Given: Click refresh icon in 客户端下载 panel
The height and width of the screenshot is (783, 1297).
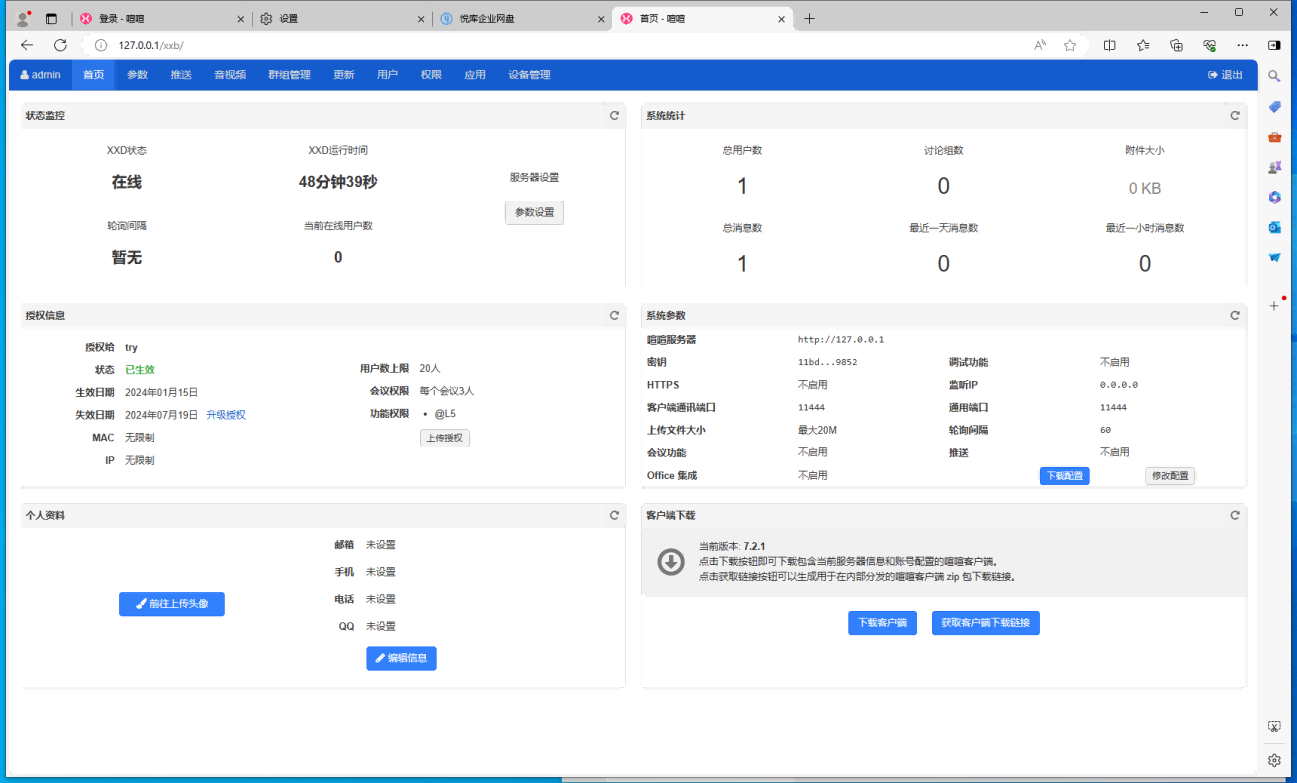Looking at the screenshot, I should pyautogui.click(x=1235, y=515).
